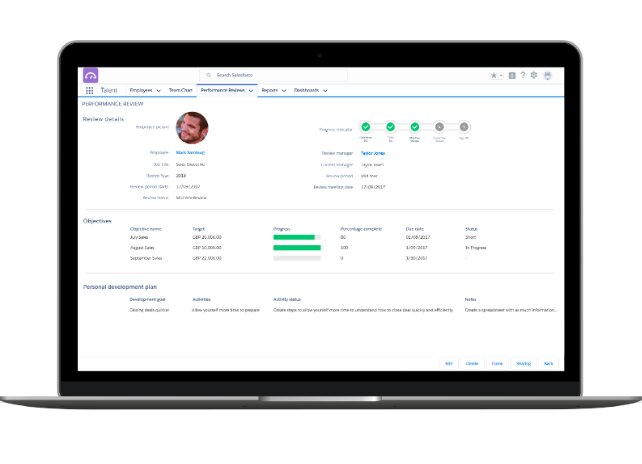Click the global actions icon beside the star
The width and height of the screenshot is (642, 464).
512,75
